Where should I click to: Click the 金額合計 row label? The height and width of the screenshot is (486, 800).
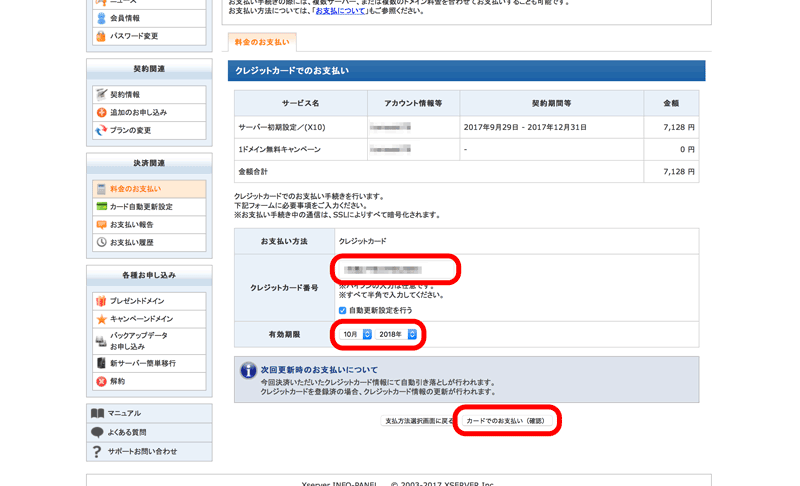pos(253,172)
